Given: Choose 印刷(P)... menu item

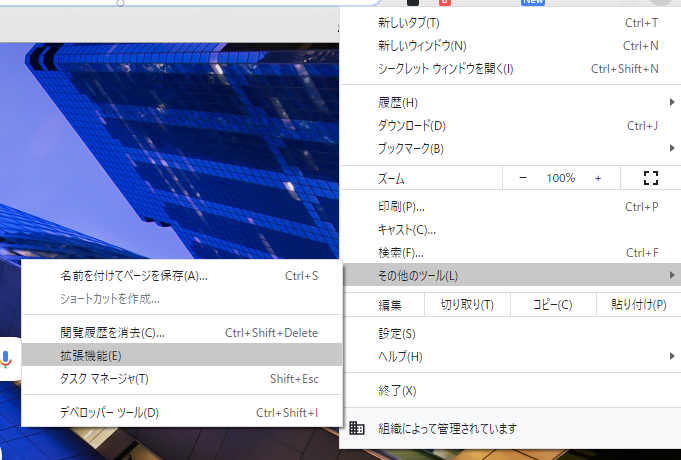Looking at the screenshot, I should (511, 207).
